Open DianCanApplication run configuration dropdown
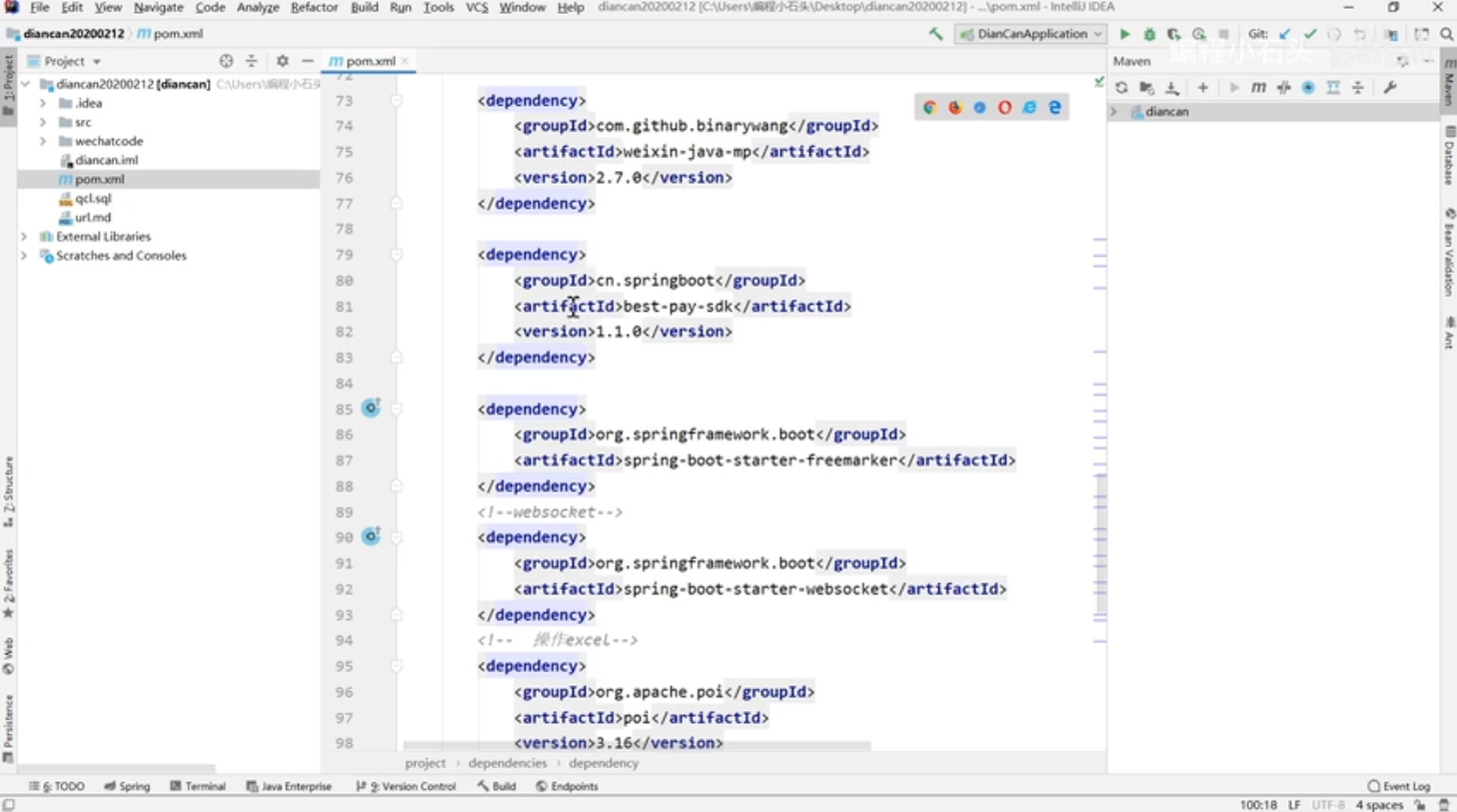1457x812 pixels. [x=1030, y=34]
